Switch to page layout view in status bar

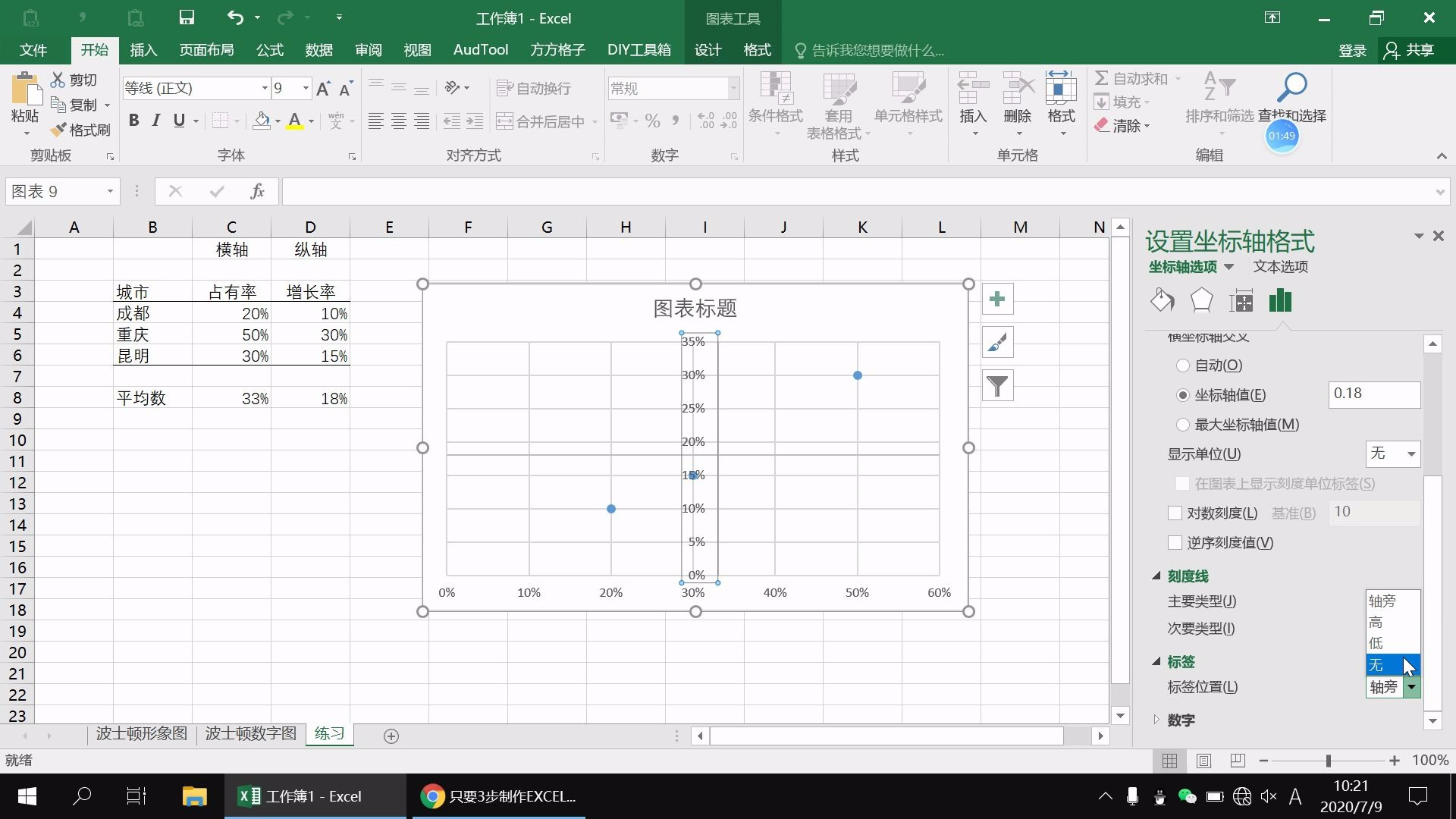[1203, 761]
